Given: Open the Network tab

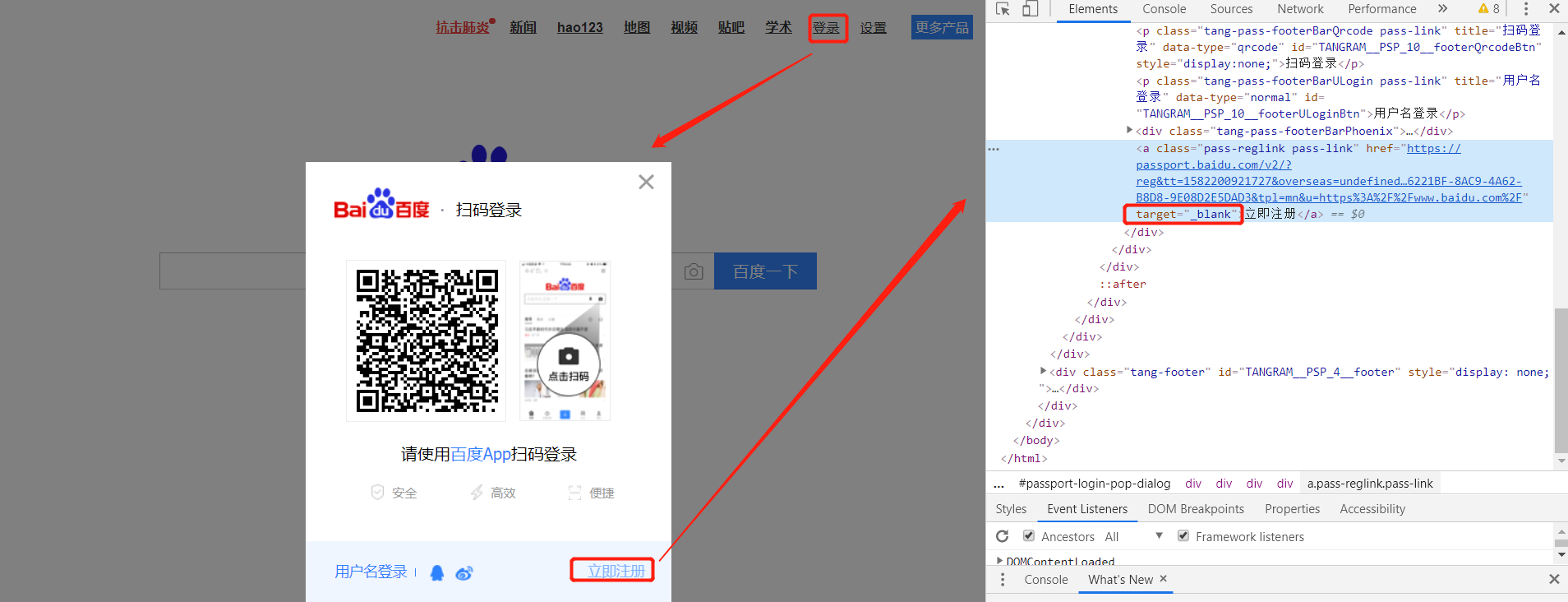Looking at the screenshot, I should (1300, 9).
